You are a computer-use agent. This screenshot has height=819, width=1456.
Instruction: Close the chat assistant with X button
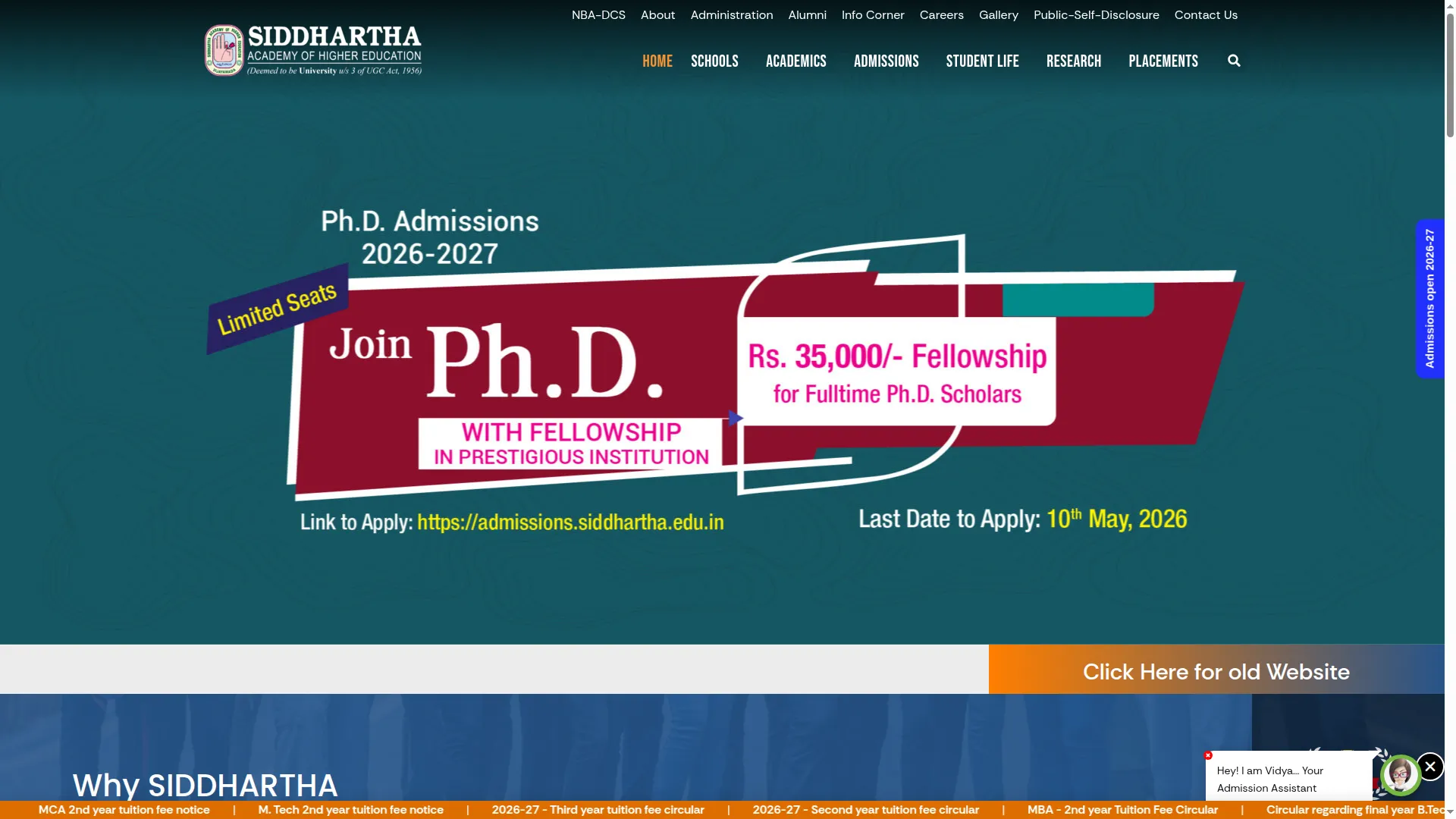tap(1429, 767)
